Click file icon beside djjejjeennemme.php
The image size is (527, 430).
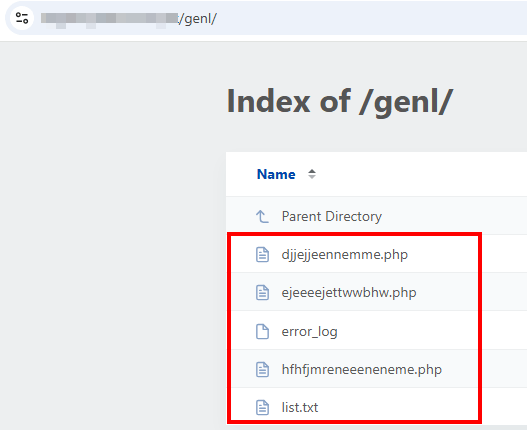coord(262,254)
